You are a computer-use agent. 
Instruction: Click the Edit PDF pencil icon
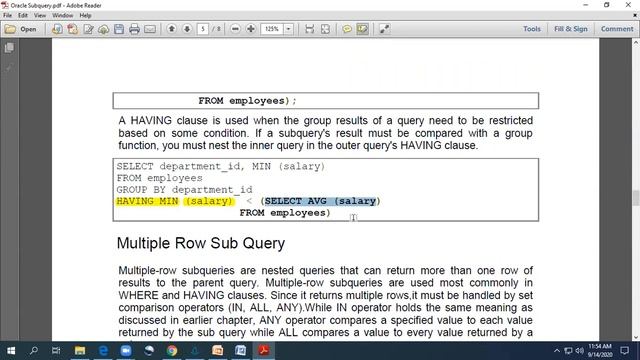88,29
